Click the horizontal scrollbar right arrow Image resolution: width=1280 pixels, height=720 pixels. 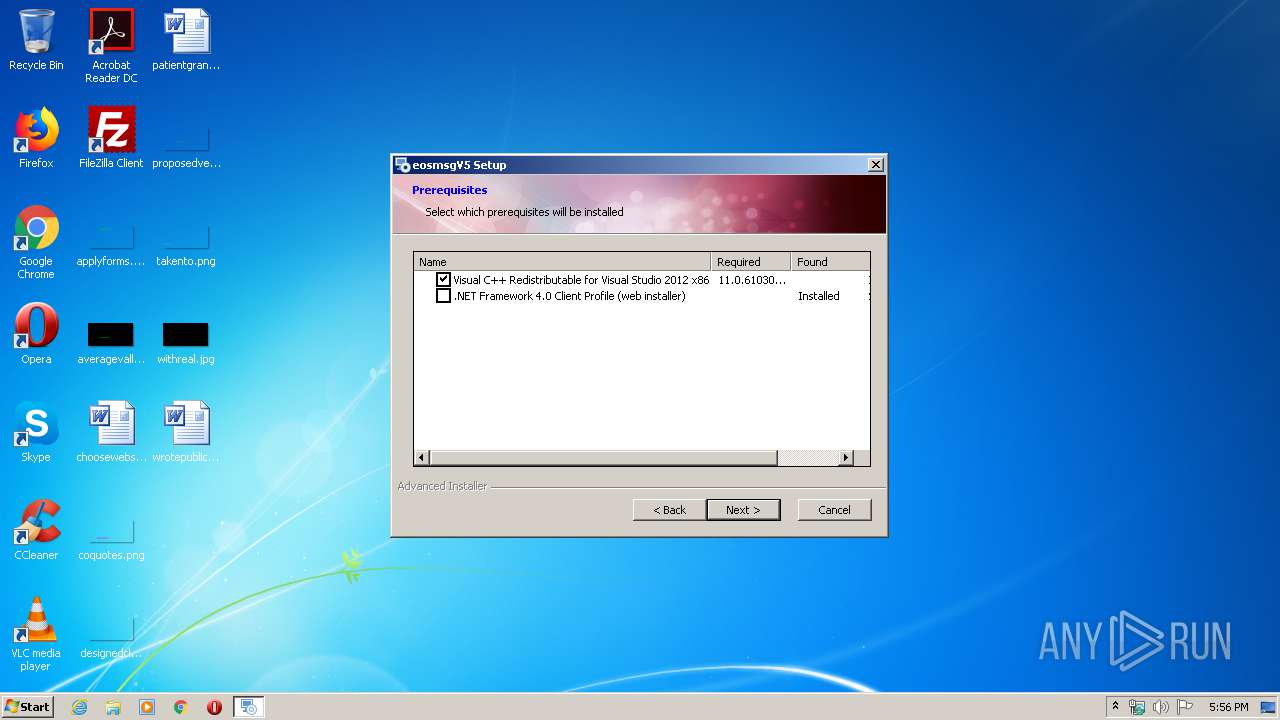tap(846, 457)
